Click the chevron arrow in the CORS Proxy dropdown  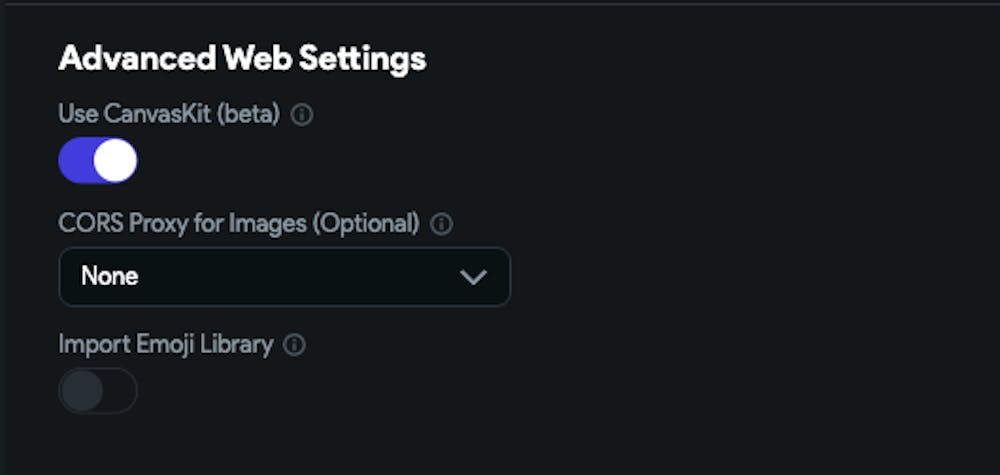pos(473,277)
